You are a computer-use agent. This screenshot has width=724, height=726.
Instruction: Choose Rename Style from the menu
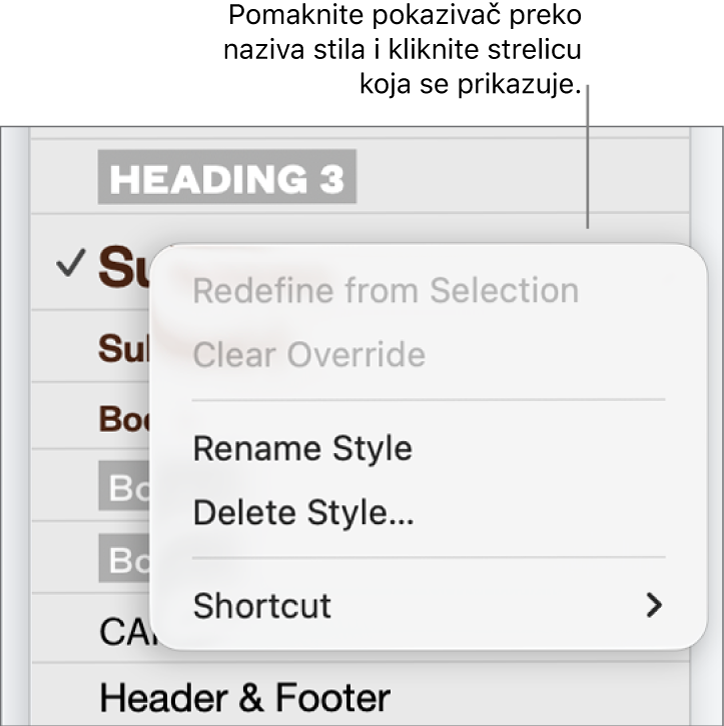point(302,448)
